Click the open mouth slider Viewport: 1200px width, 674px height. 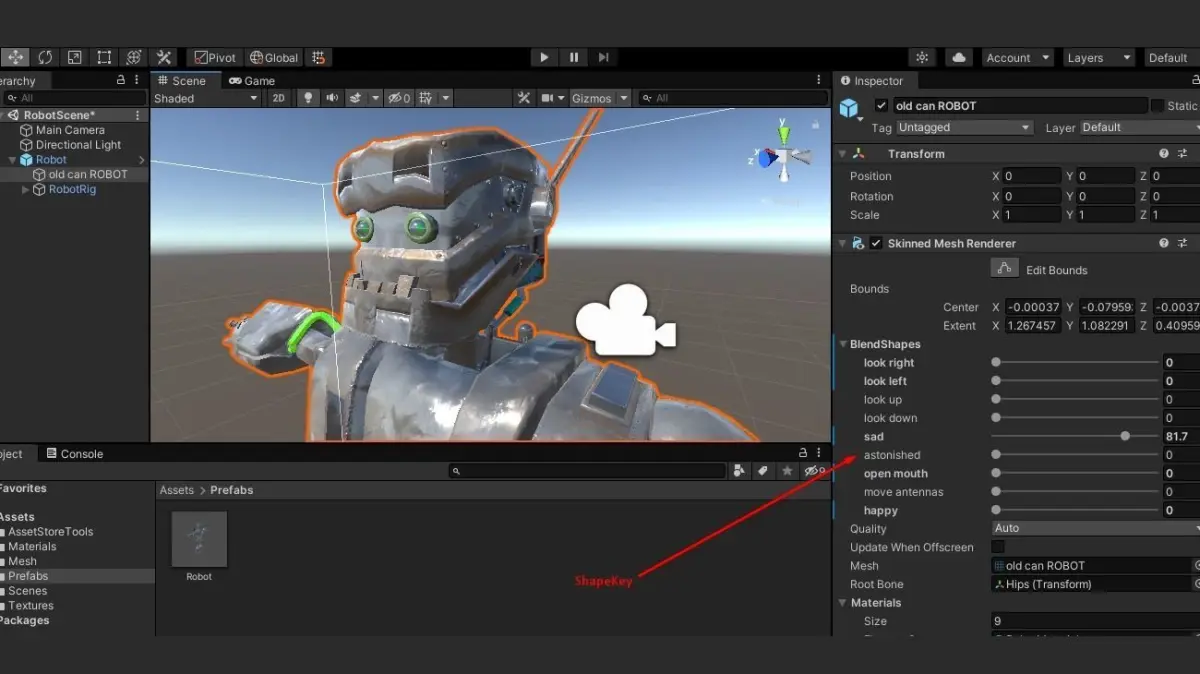point(1076,473)
